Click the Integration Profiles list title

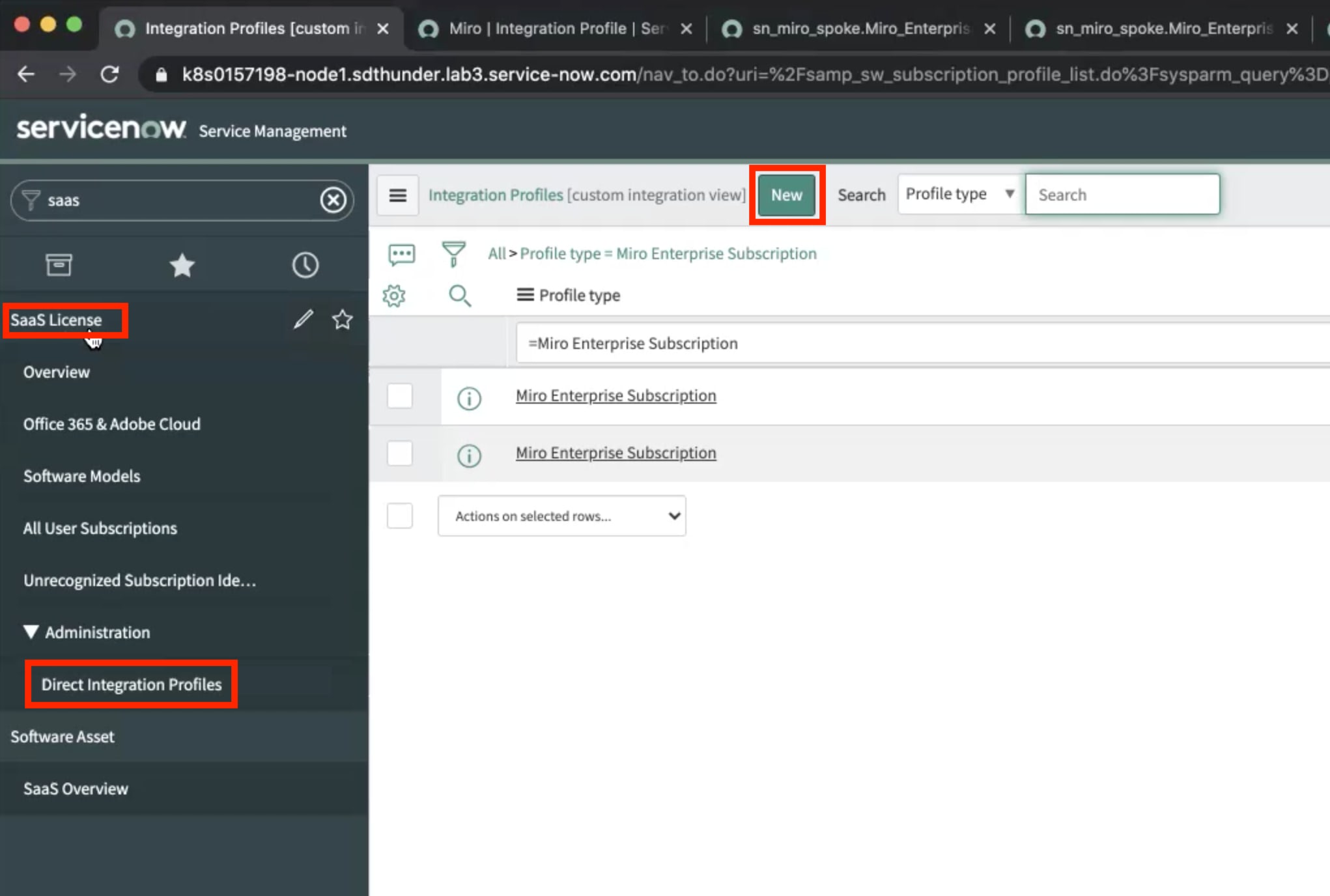click(x=496, y=195)
